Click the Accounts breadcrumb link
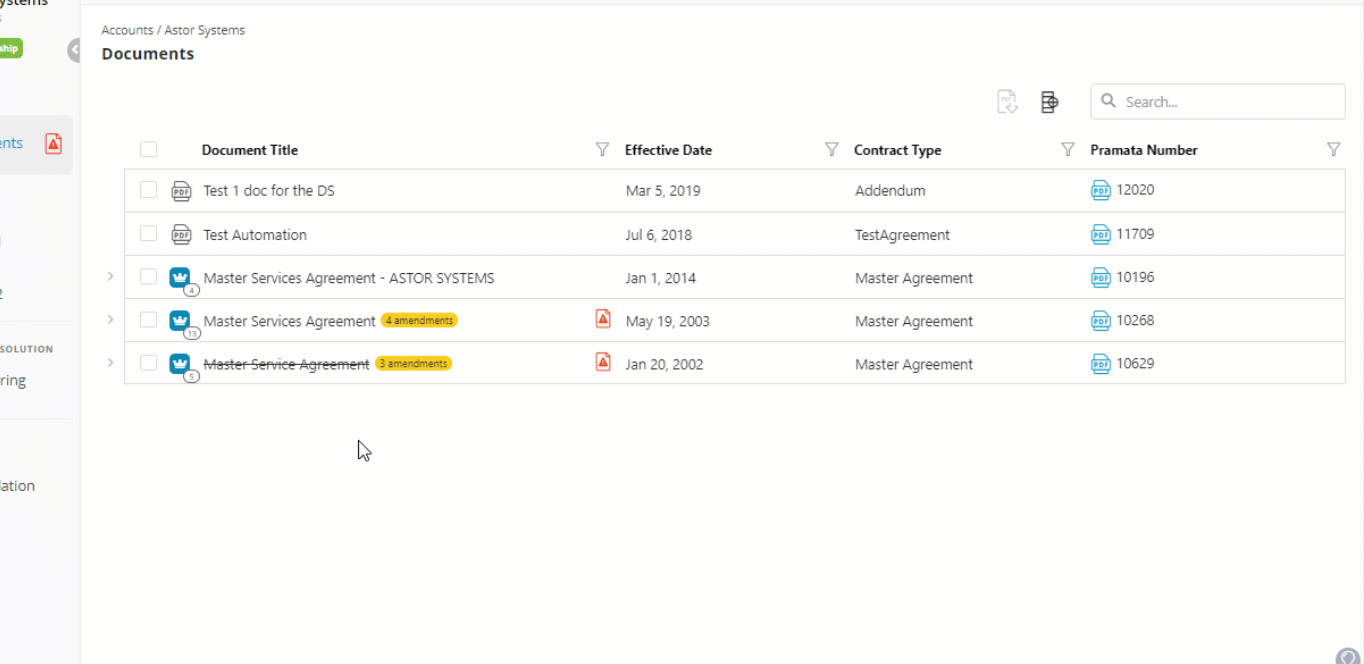 (127, 30)
